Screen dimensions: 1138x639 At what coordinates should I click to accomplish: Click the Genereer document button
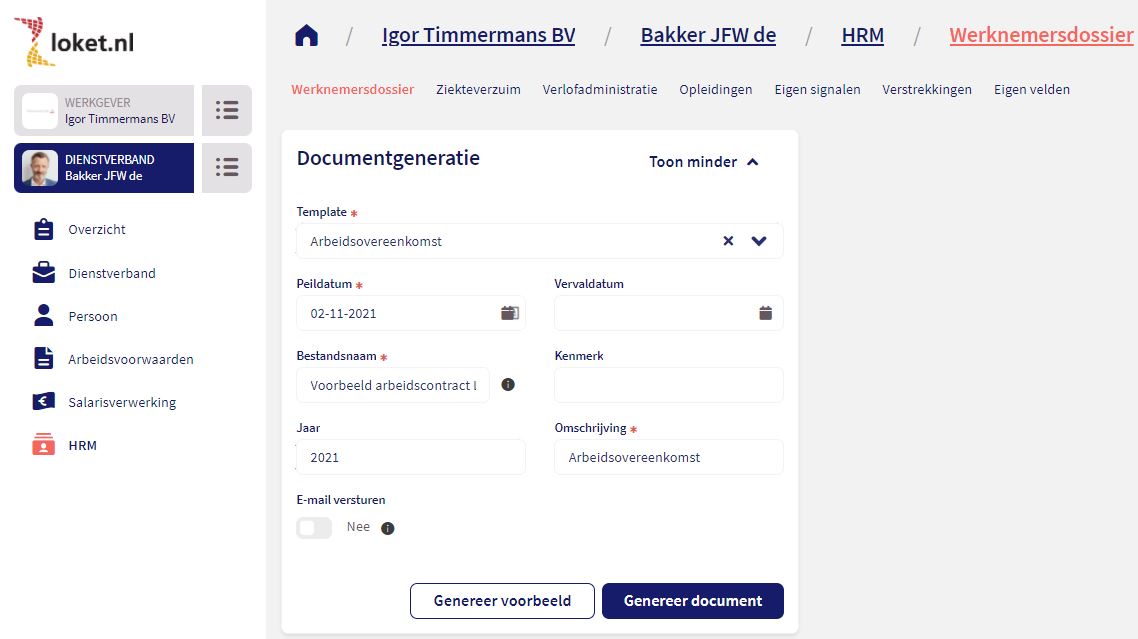692,601
